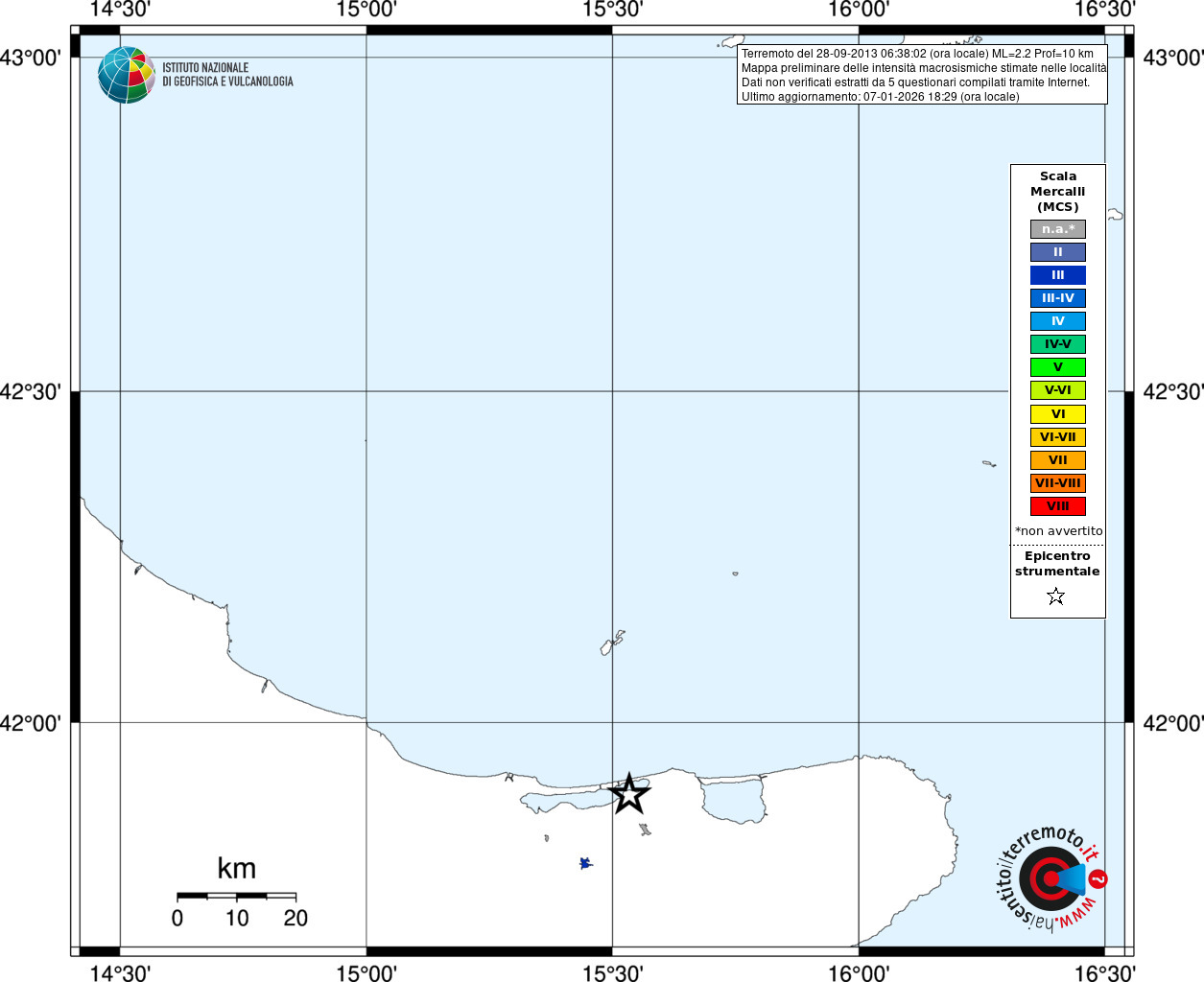Click the km scale bar
Viewport: 1204px width, 982px height.
click(236, 896)
